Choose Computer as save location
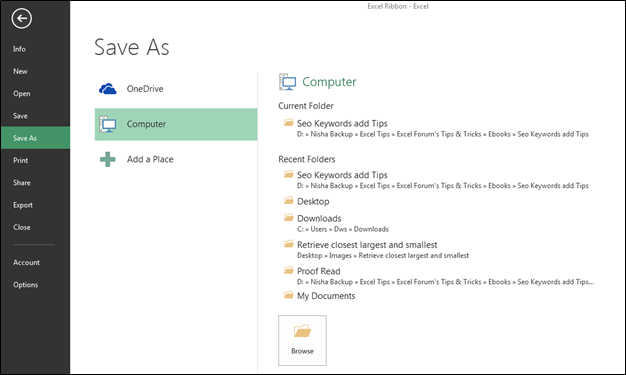Image resolution: width=626 pixels, height=375 pixels. click(176, 124)
